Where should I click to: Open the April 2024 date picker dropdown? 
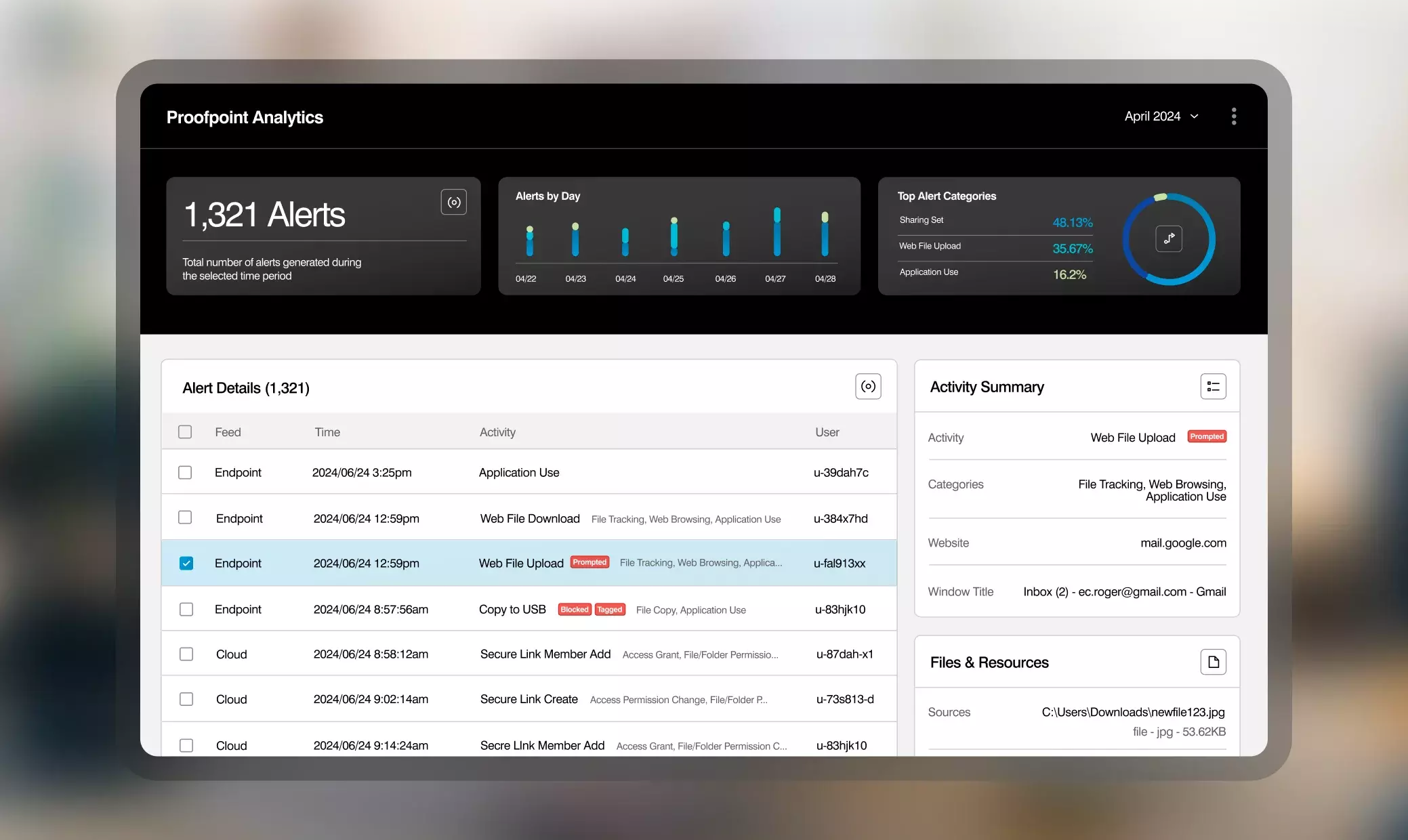1160,116
